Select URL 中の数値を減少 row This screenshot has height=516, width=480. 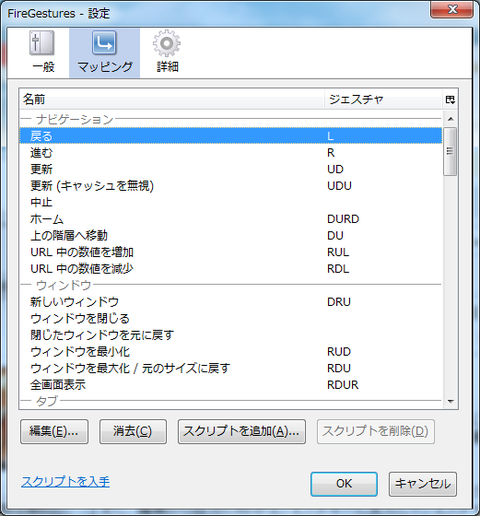pyautogui.click(x=231, y=269)
